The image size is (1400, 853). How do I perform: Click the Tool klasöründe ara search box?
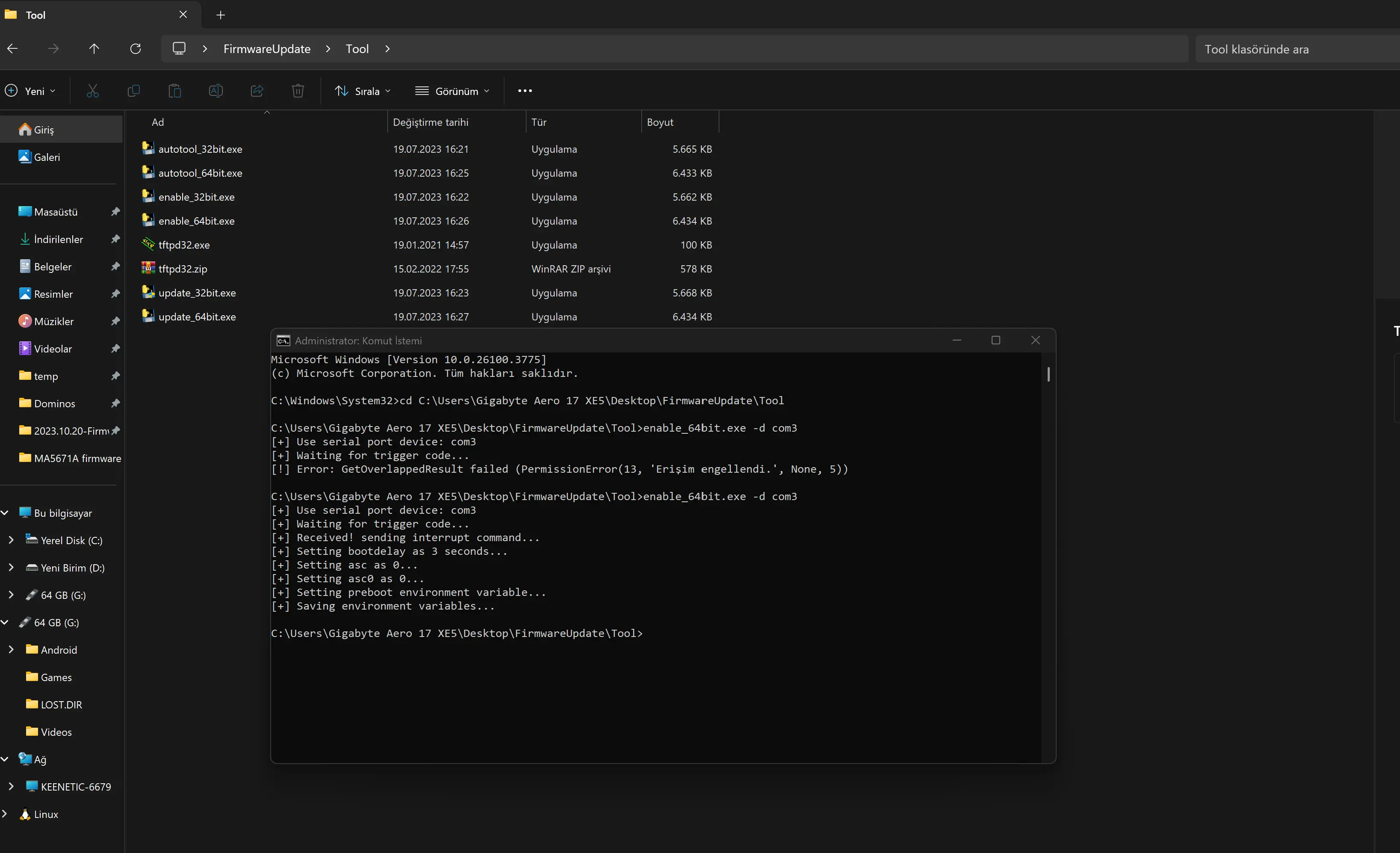[x=1298, y=50]
